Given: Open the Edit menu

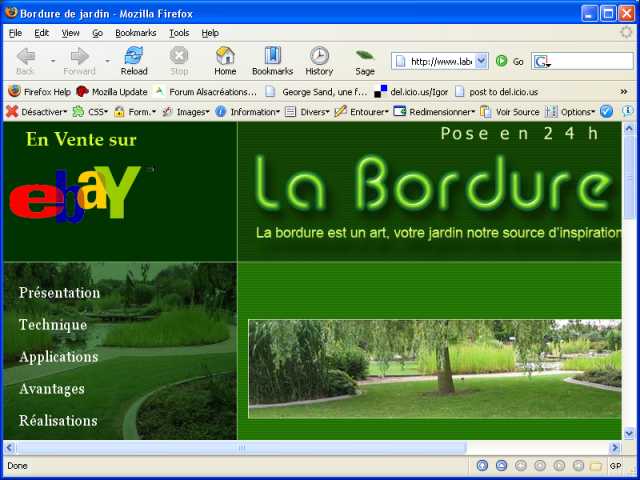Looking at the screenshot, I should tap(42, 33).
